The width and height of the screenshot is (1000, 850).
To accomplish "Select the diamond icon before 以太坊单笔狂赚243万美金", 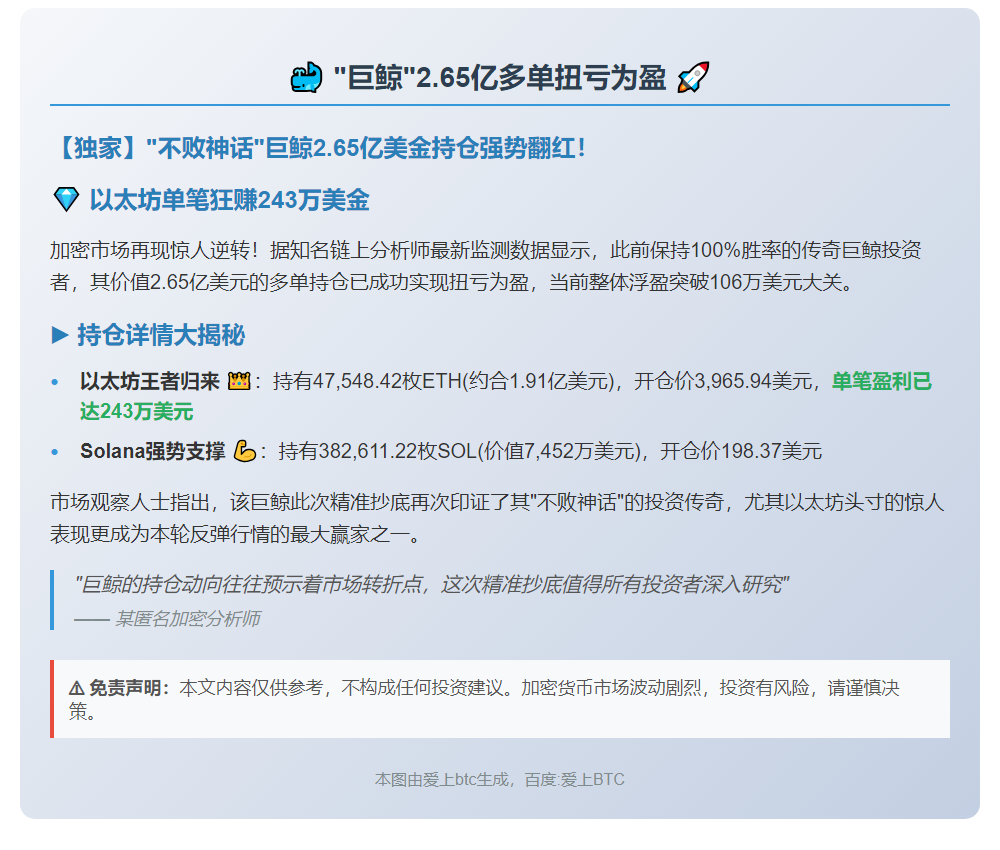I will pos(65,199).
